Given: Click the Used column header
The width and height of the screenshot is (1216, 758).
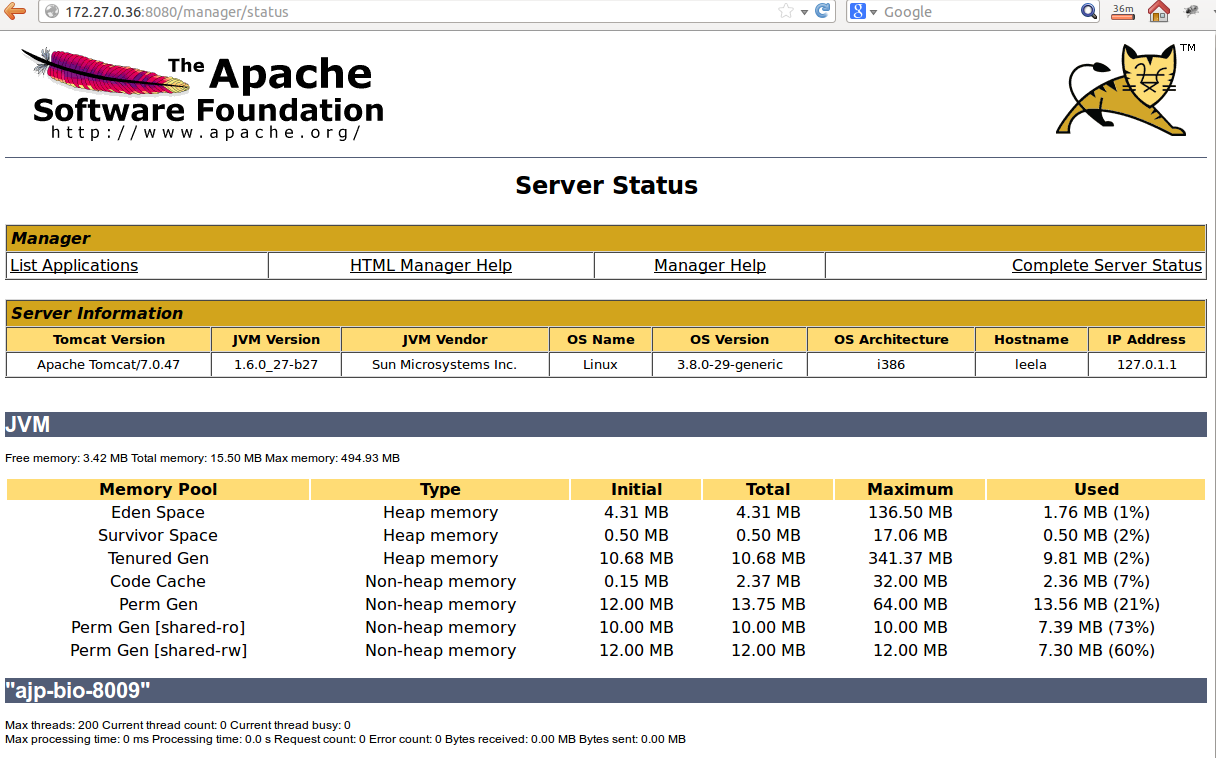Looking at the screenshot, I should click(1096, 489).
